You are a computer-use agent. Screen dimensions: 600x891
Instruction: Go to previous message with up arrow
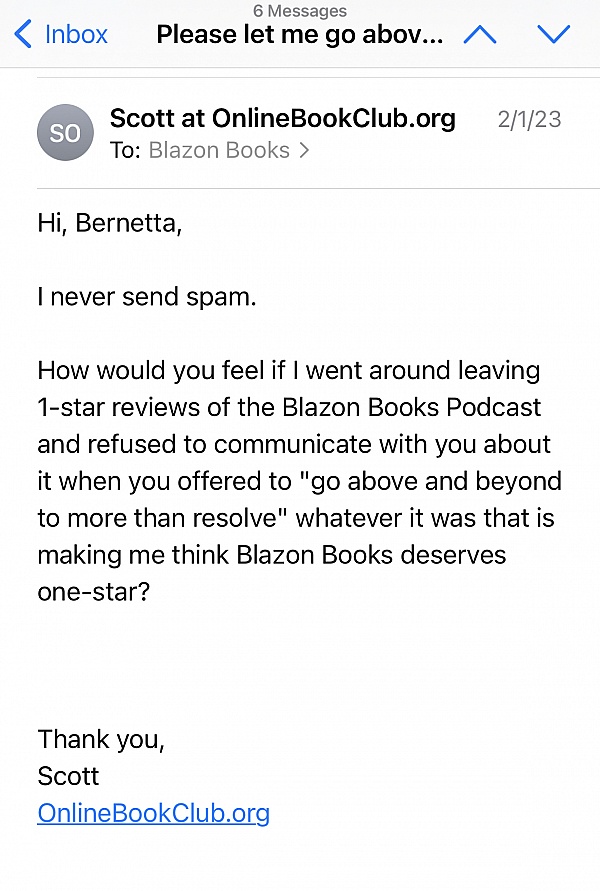click(x=480, y=35)
